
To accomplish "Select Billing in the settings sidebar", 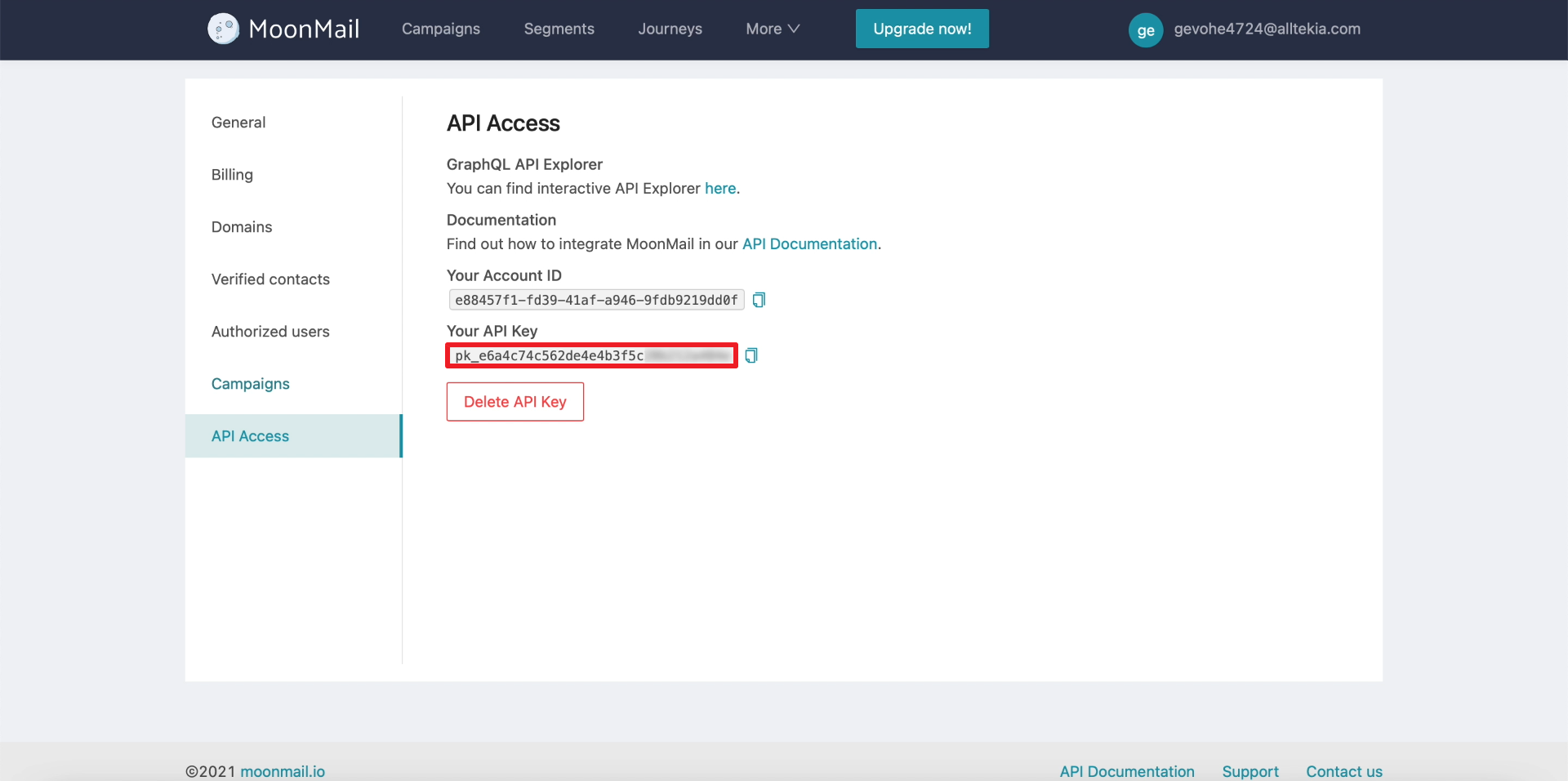I will 232,175.
